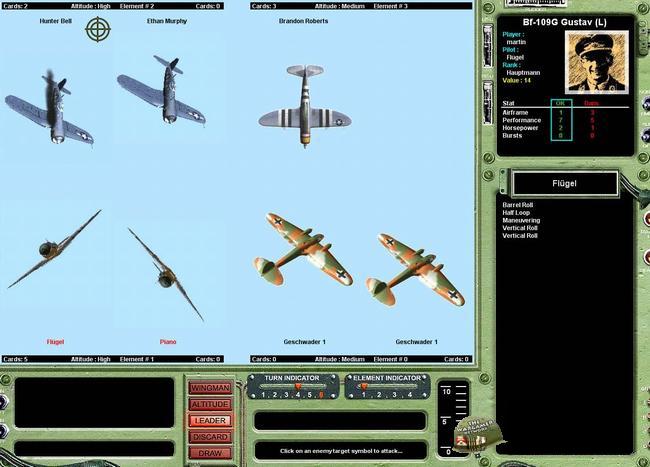Click the Bf-109G Gustav (L) title
This screenshot has height=467, width=650.
564,22
